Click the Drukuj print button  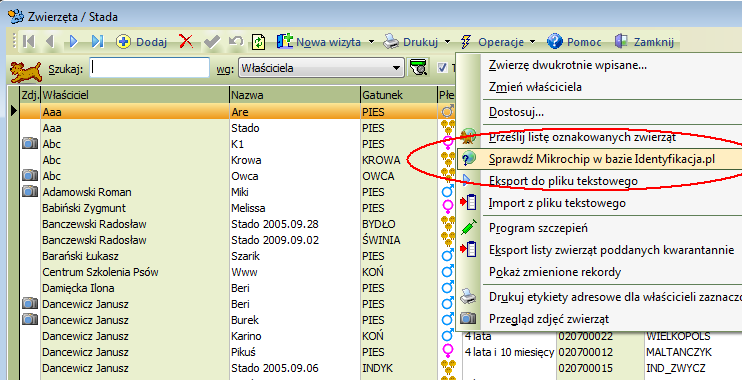coord(411,42)
